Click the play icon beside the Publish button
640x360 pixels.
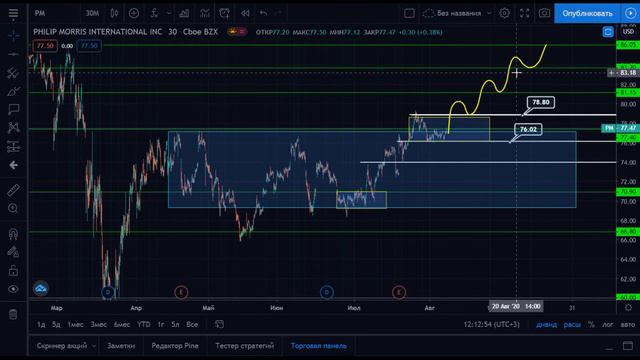pyautogui.click(x=630, y=13)
